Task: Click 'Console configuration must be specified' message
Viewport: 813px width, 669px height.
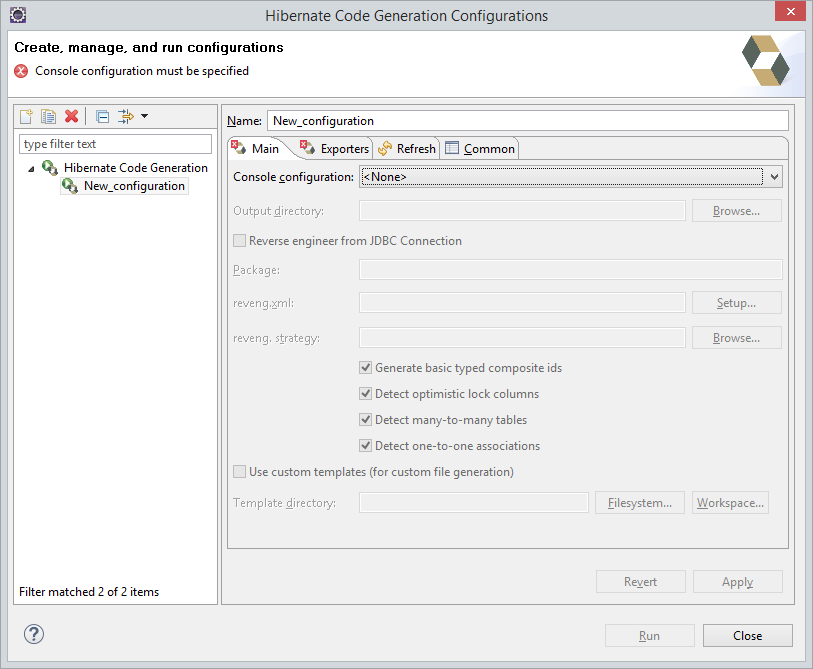Action: point(142,71)
